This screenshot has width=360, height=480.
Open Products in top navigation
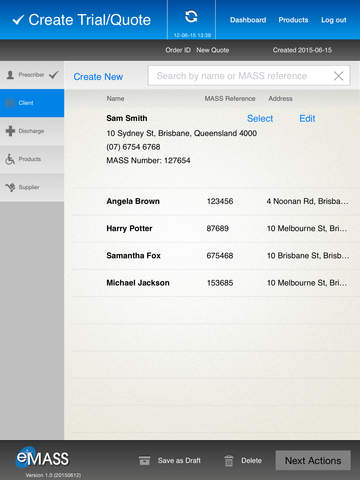tap(293, 20)
